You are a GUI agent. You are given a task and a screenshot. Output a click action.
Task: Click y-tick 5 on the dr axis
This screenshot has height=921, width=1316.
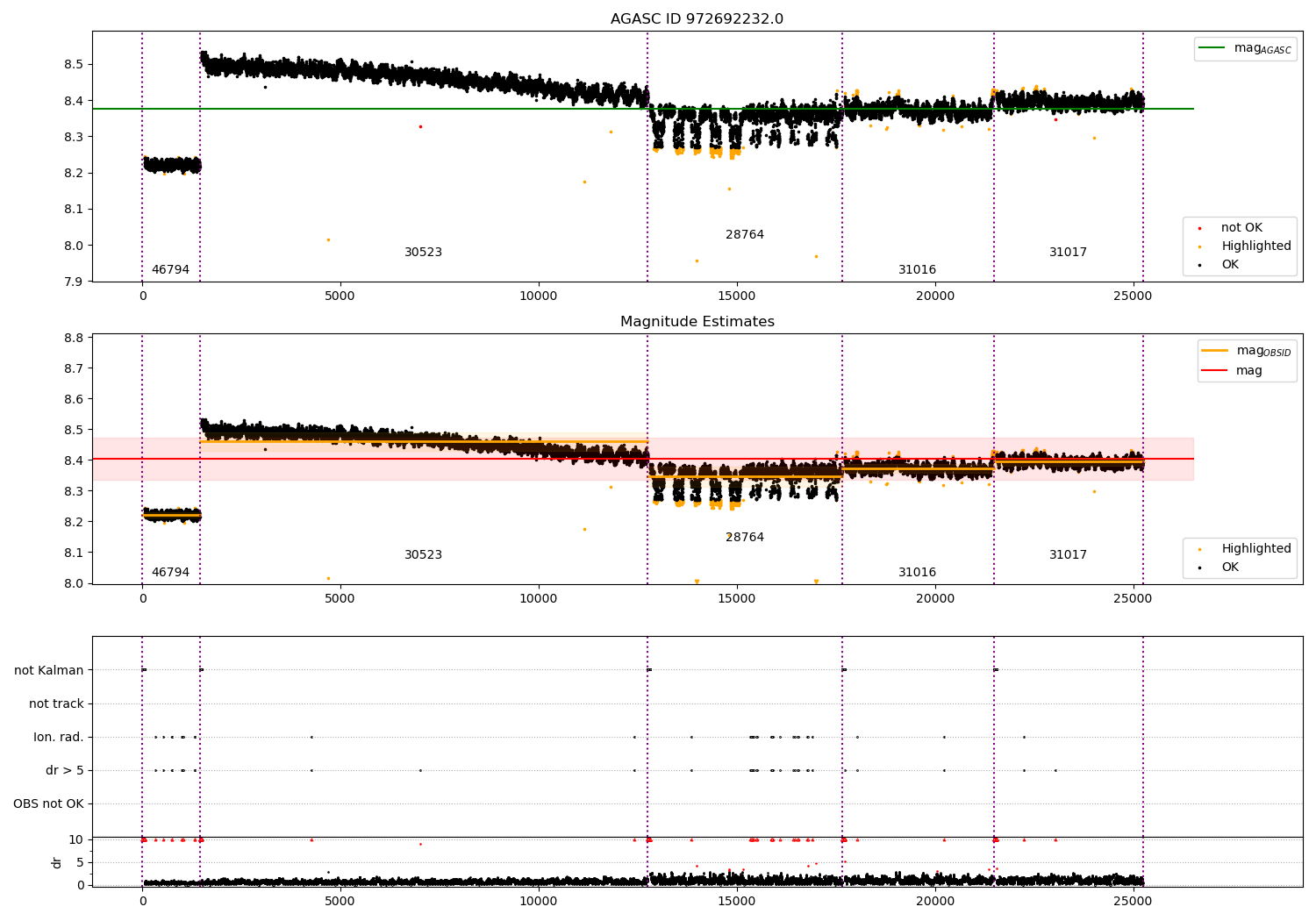80,863
